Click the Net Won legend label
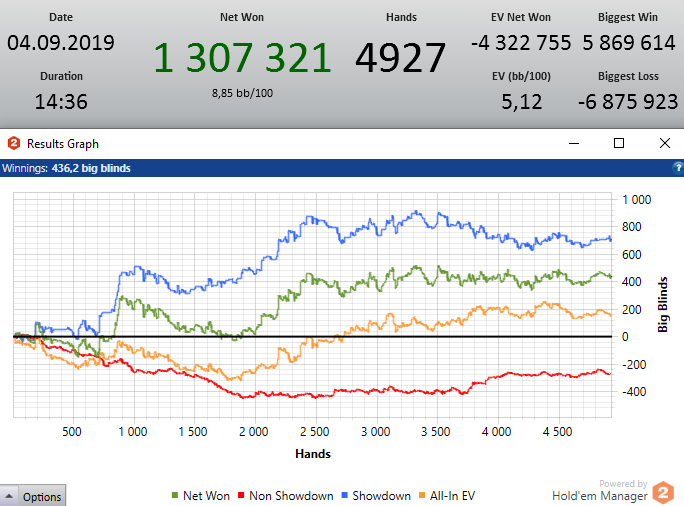Image resolution: width=684 pixels, height=506 pixels. [x=206, y=496]
